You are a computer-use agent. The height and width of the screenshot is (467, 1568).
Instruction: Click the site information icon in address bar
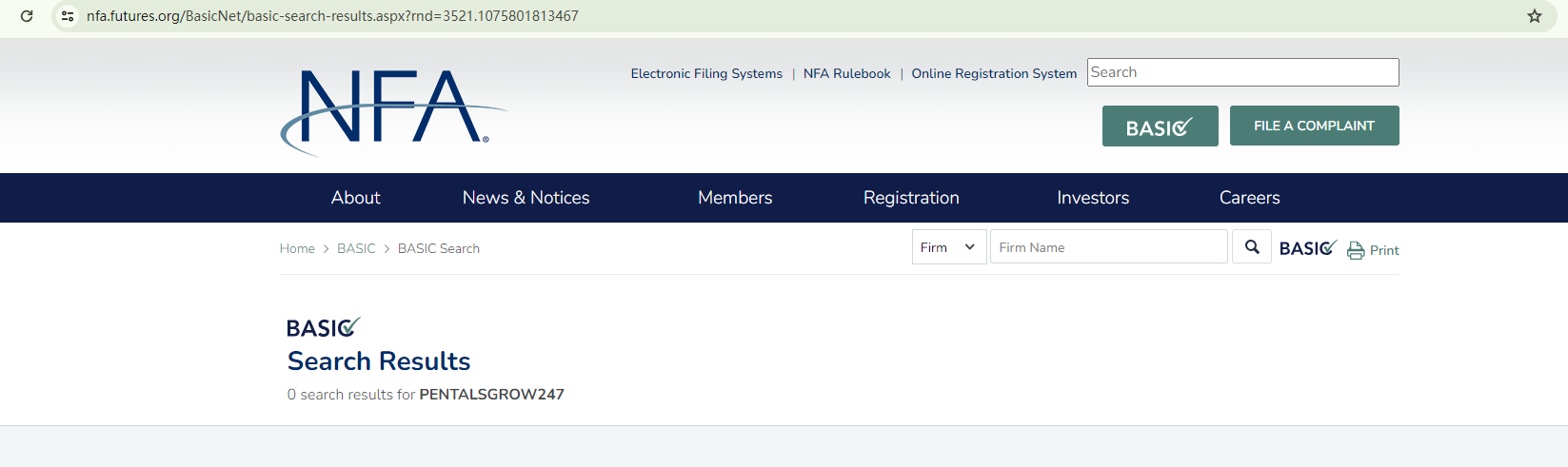pyautogui.click(x=68, y=16)
